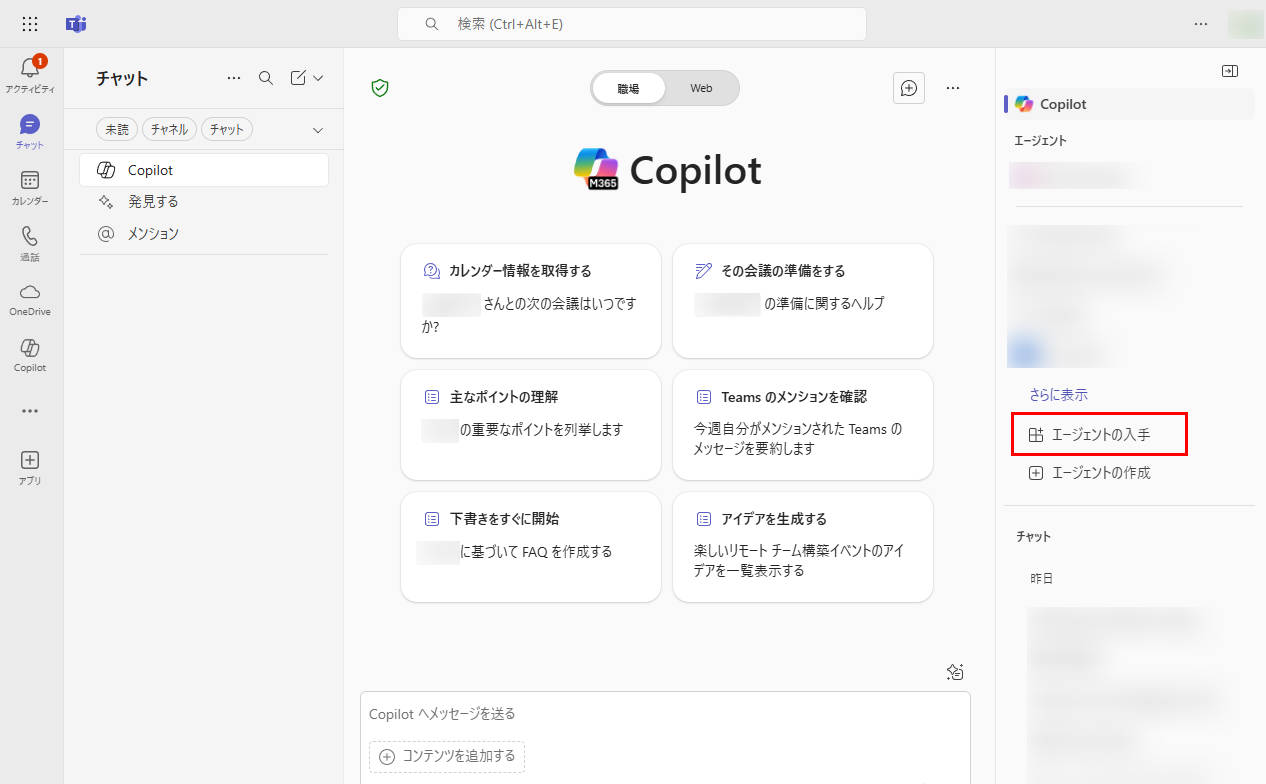Open the profile avatar menu
The height and width of the screenshot is (784, 1266).
[1246, 24]
